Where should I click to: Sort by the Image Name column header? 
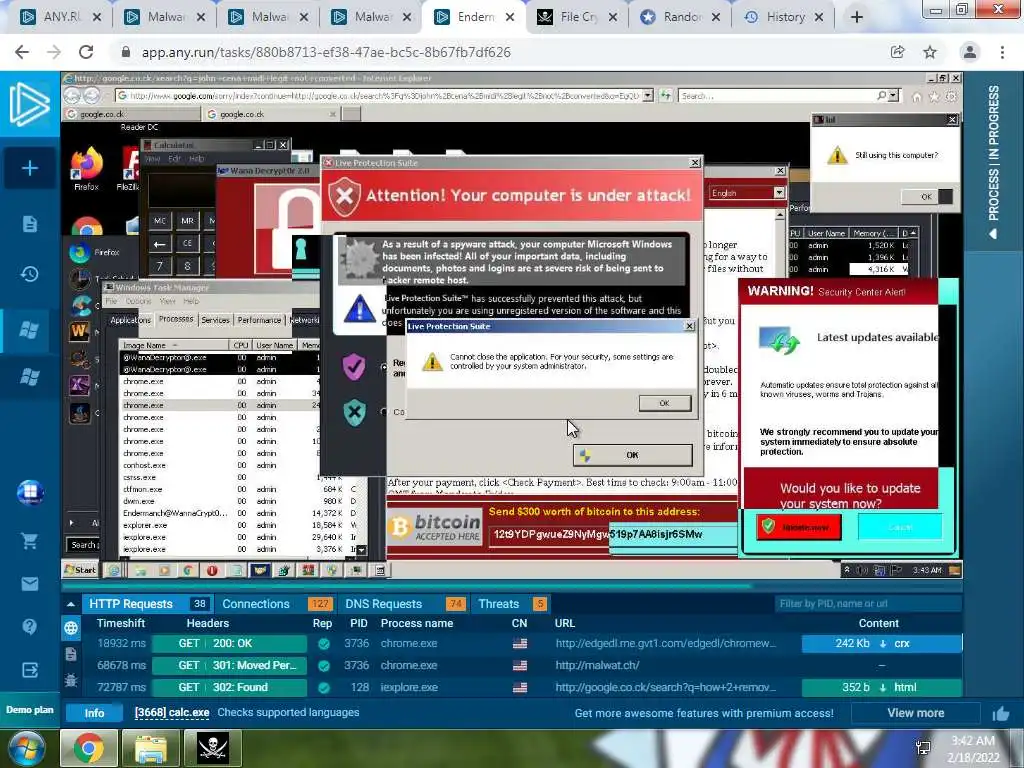coord(174,345)
